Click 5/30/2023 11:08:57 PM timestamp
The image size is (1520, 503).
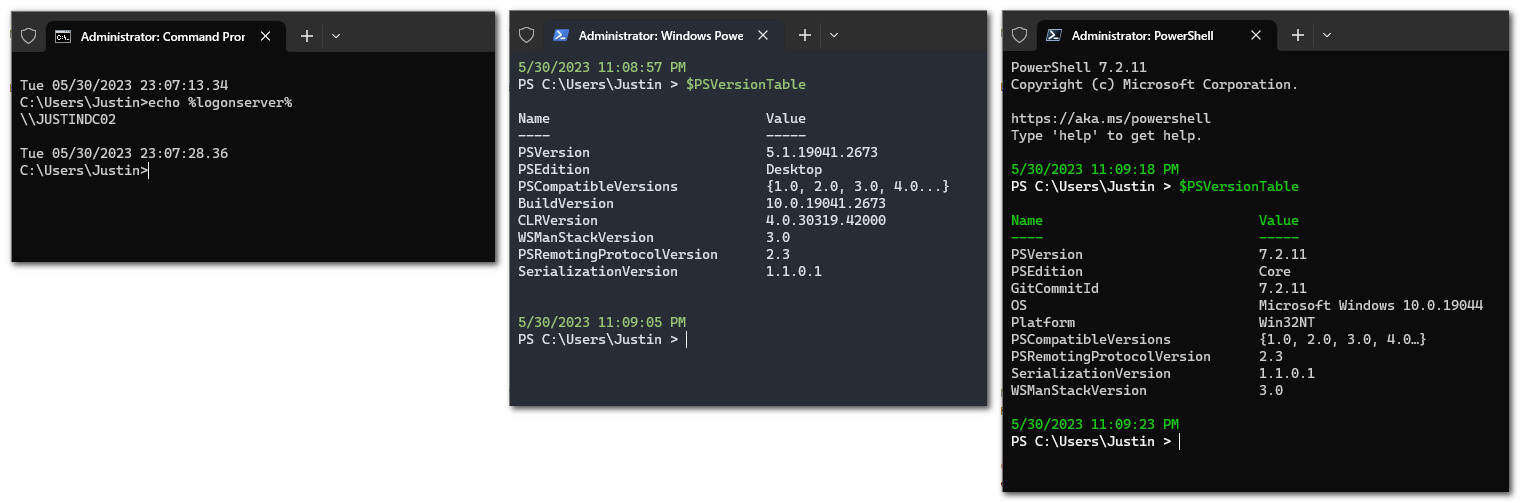click(x=602, y=67)
